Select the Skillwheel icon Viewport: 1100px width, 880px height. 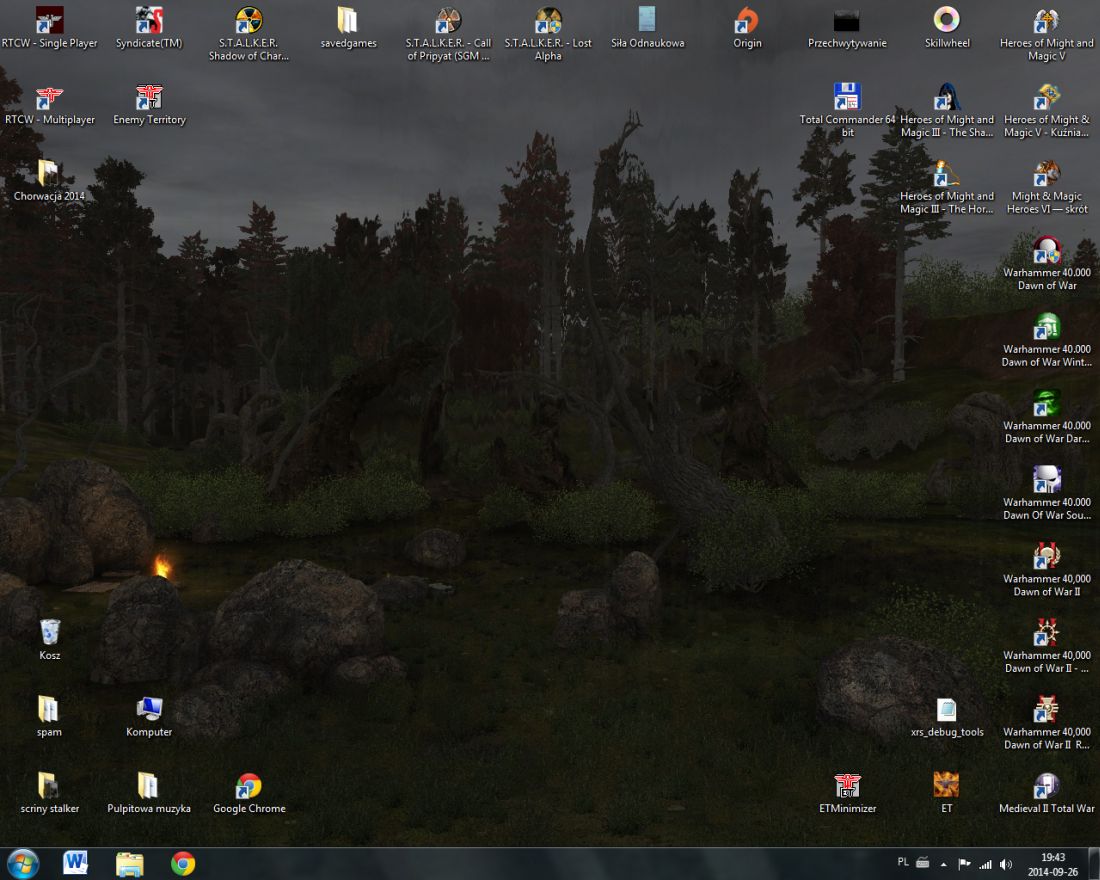[946, 21]
